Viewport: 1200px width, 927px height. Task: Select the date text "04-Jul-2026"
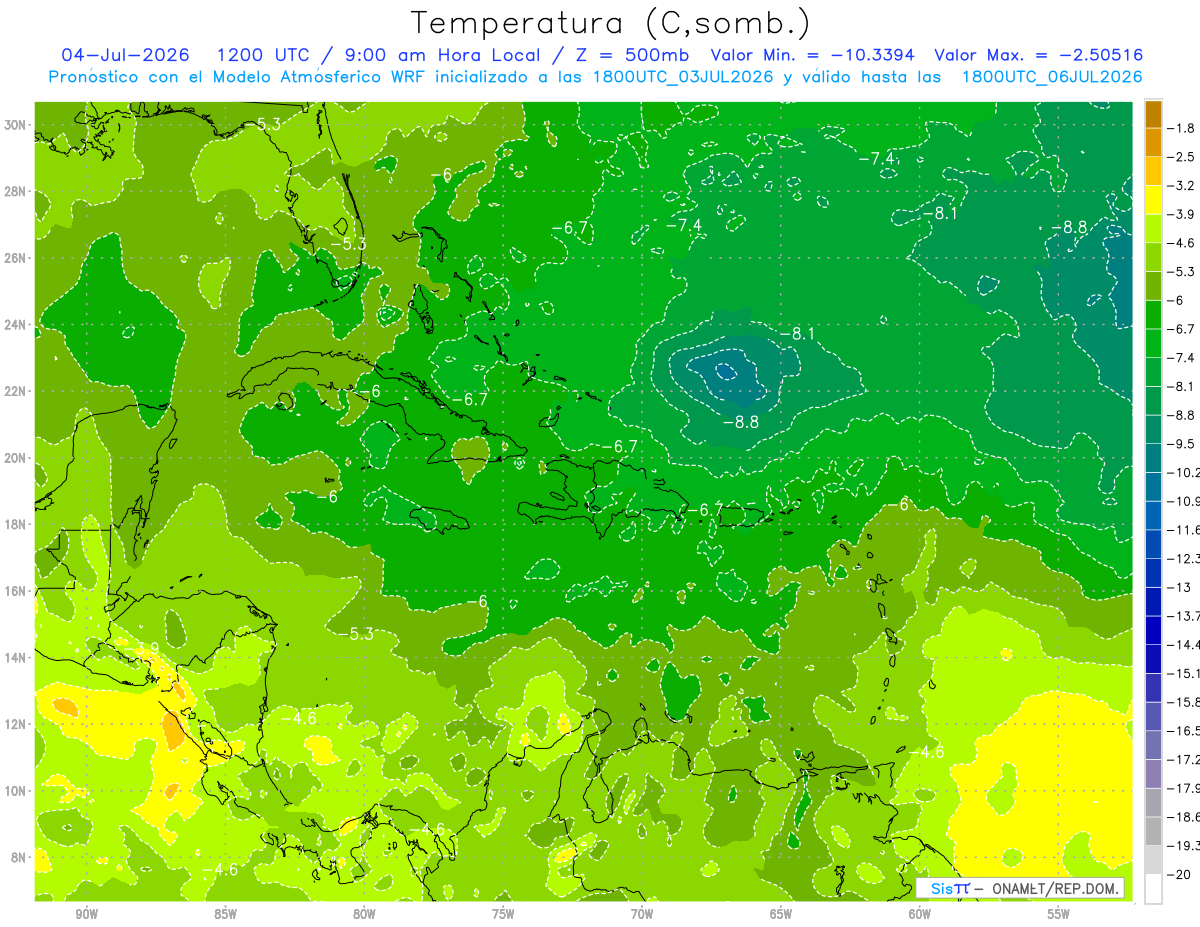coord(124,55)
